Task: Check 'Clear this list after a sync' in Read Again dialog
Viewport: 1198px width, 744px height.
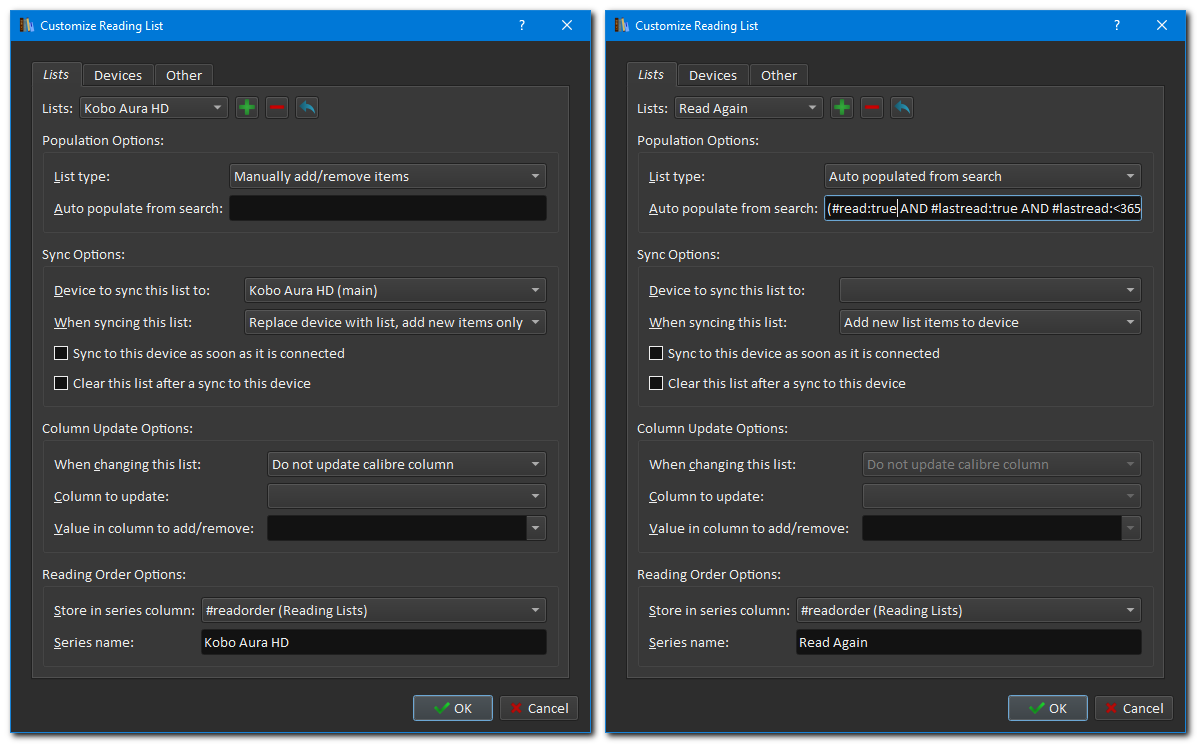Action: tap(656, 383)
